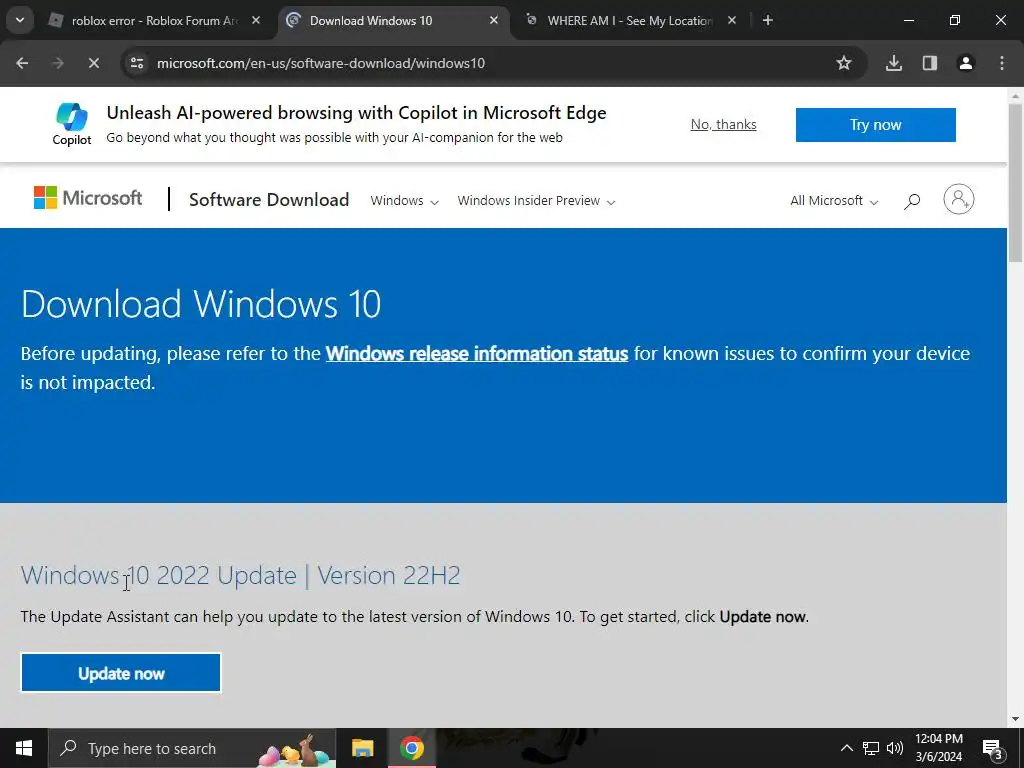Image resolution: width=1024 pixels, height=768 pixels.
Task: Open the tab search dropdown arrow
Action: [20, 20]
